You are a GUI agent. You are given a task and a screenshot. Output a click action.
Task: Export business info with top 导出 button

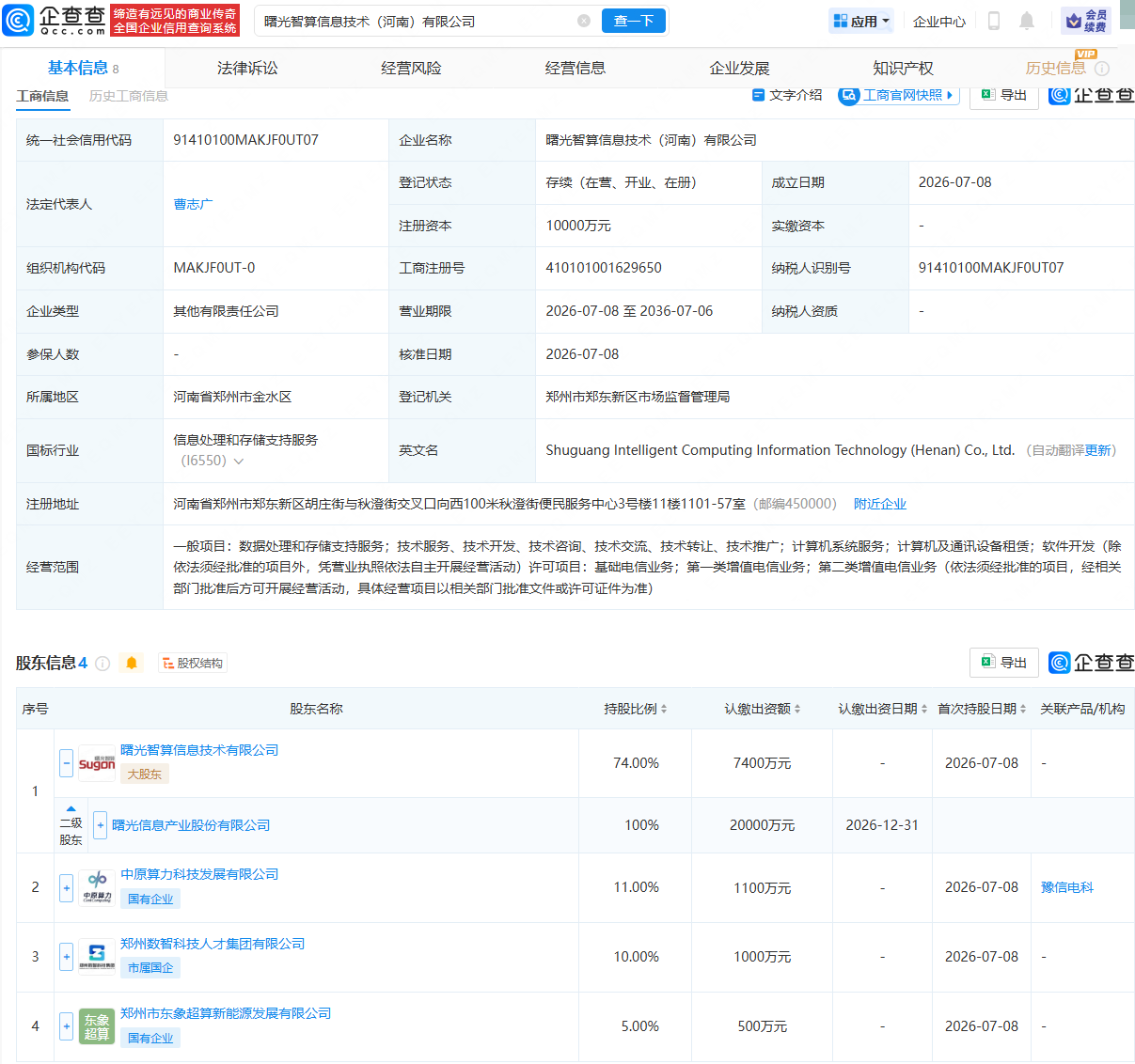(x=1004, y=95)
